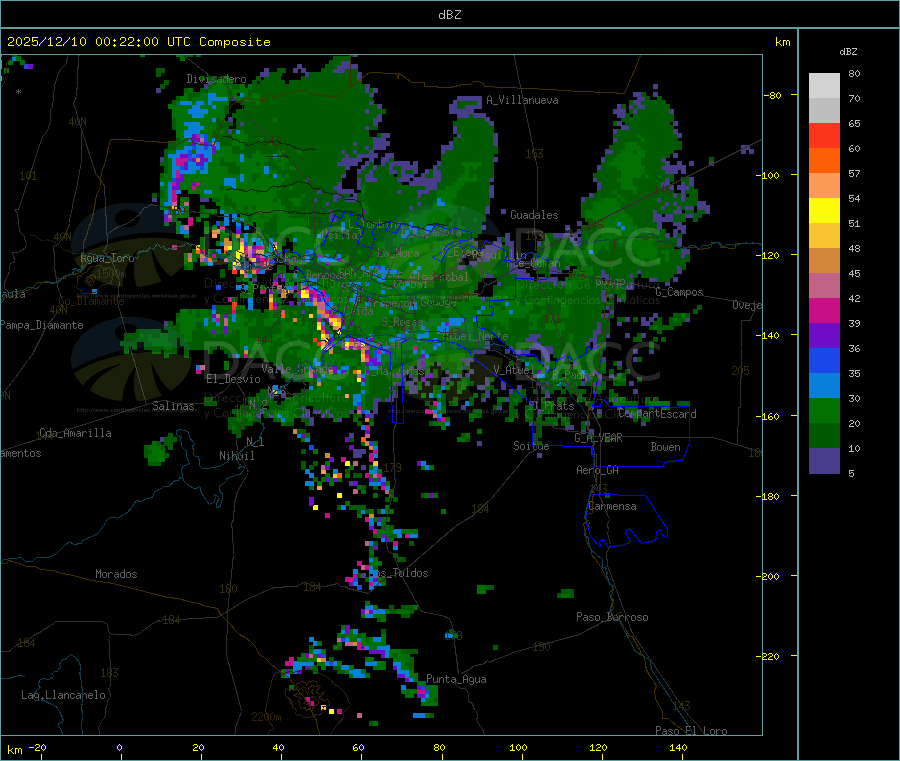Screen dimensions: 900x761
Task: Click the Valle_Grande label
Action: coord(298,368)
